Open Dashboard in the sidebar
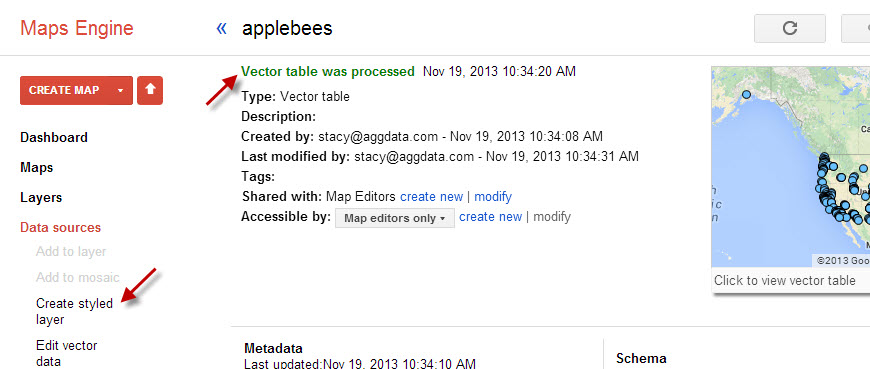The image size is (870, 369). (x=54, y=138)
